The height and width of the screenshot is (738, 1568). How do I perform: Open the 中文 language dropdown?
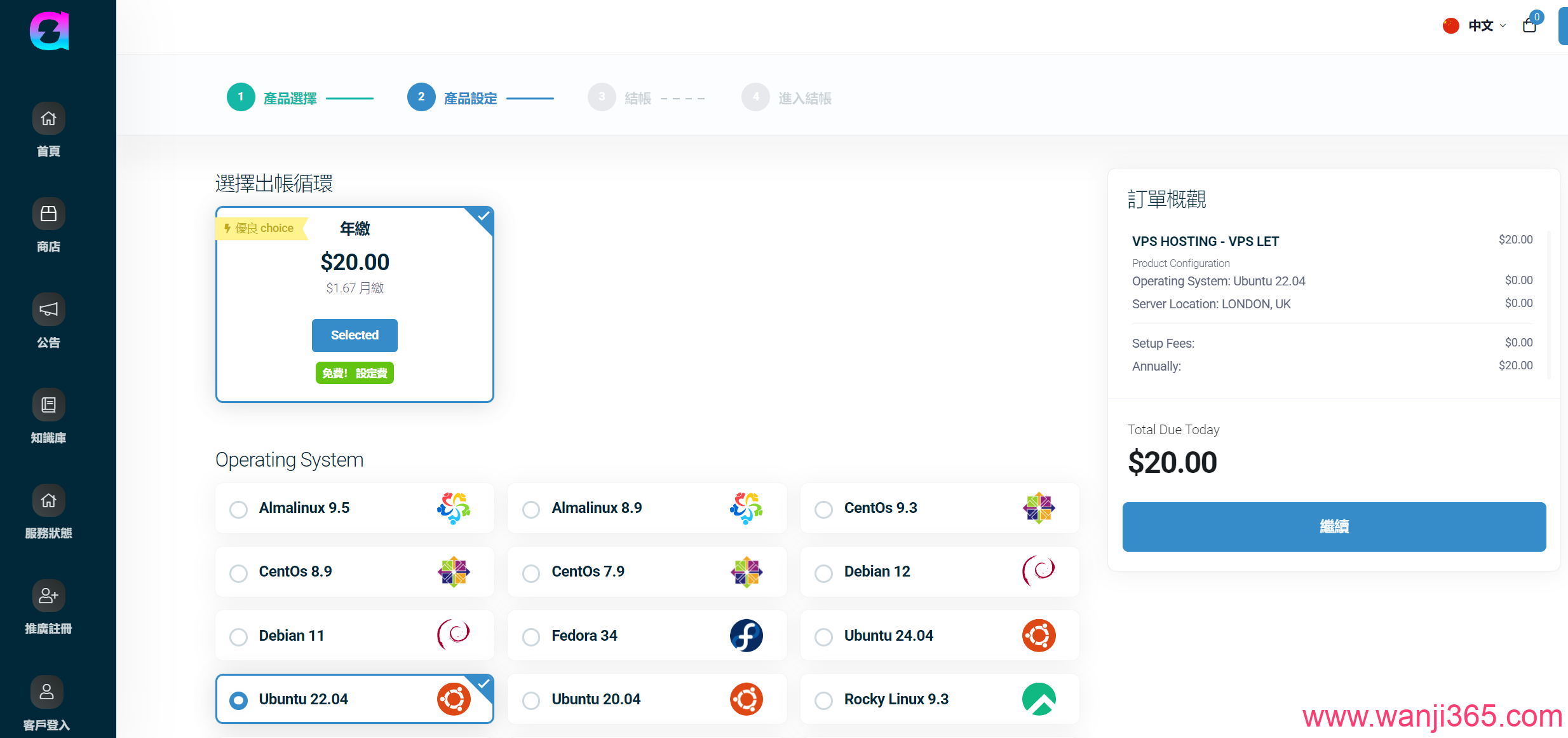pos(1487,25)
